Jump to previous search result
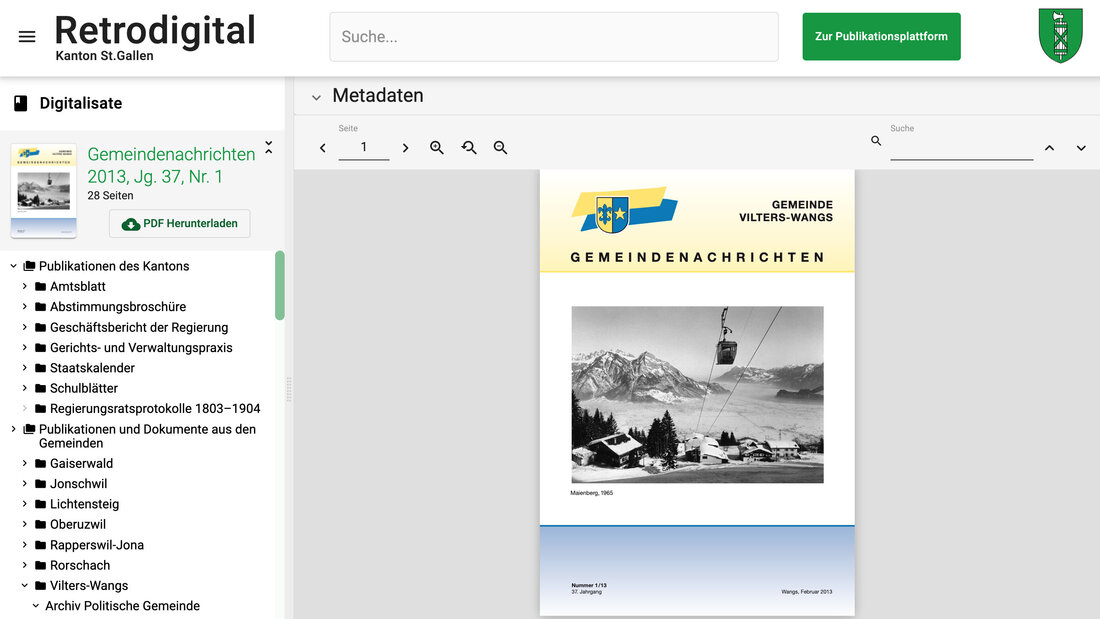 click(1049, 148)
